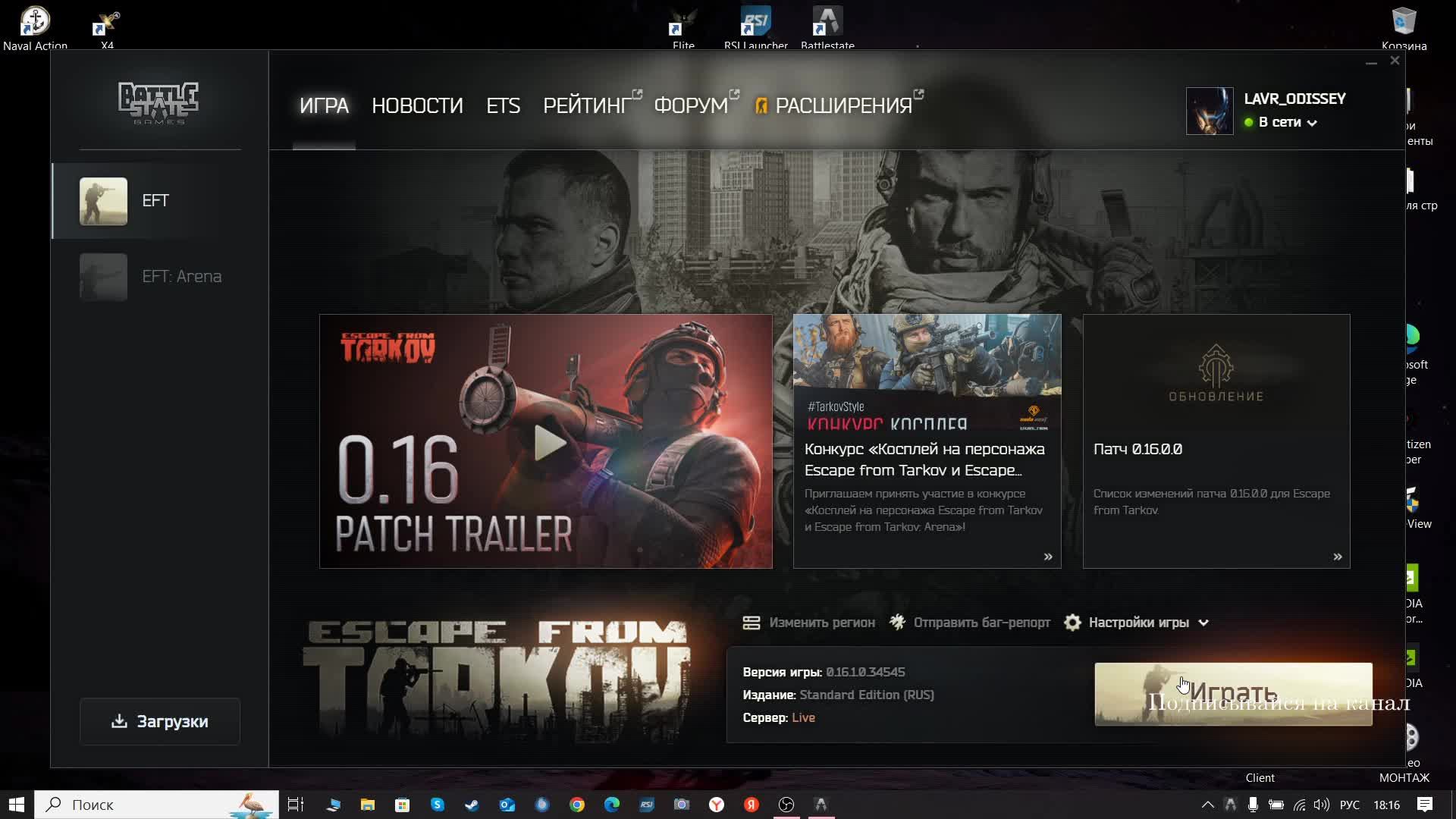Expand the Настройки игры dropdown
Image resolution: width=1456 pixels, height=819 pixels.
[x=1137, y=623]
